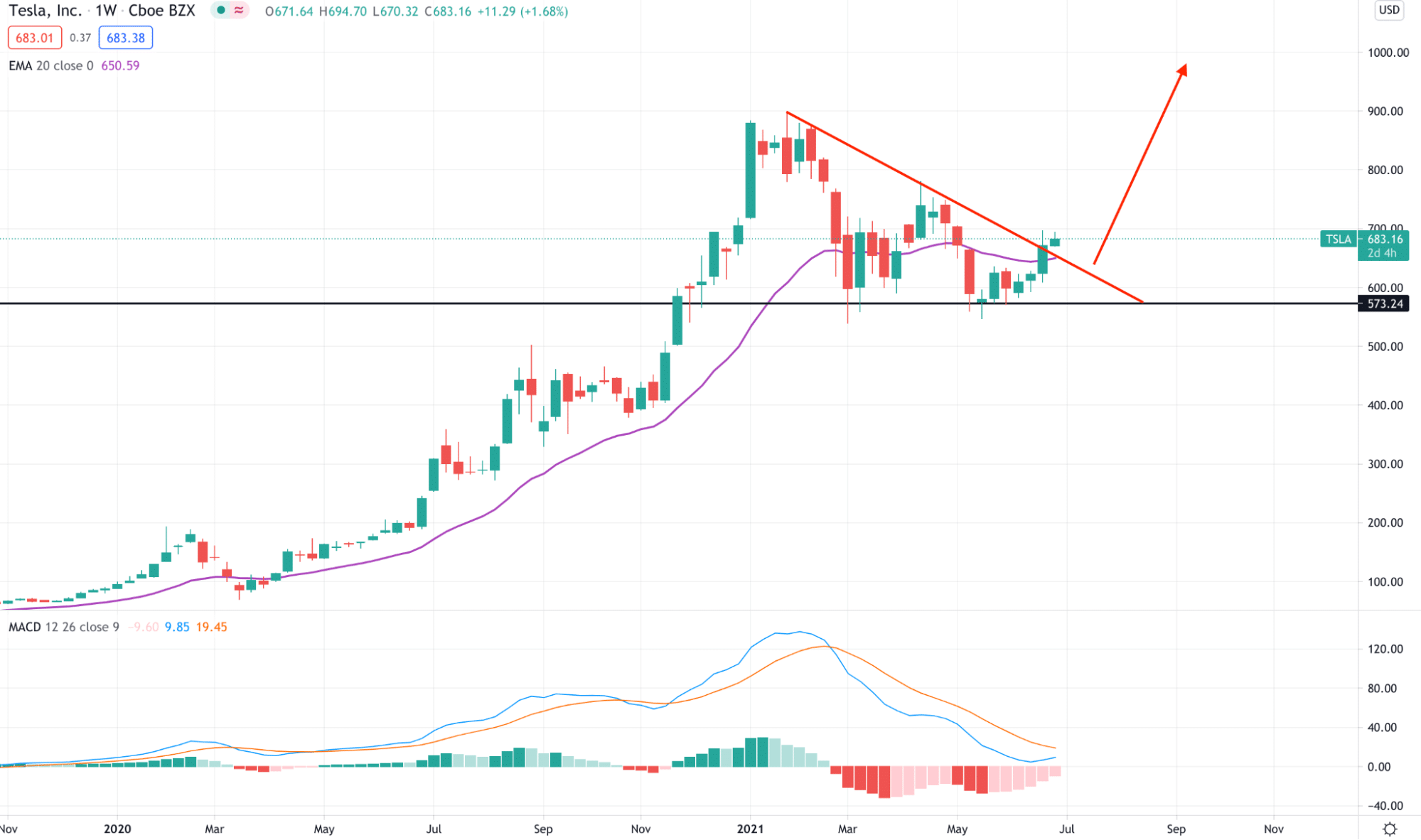Screen dimensions: 1421x840
Task: Click the EMA value 650.59
Action: click(x=120, y=65)
